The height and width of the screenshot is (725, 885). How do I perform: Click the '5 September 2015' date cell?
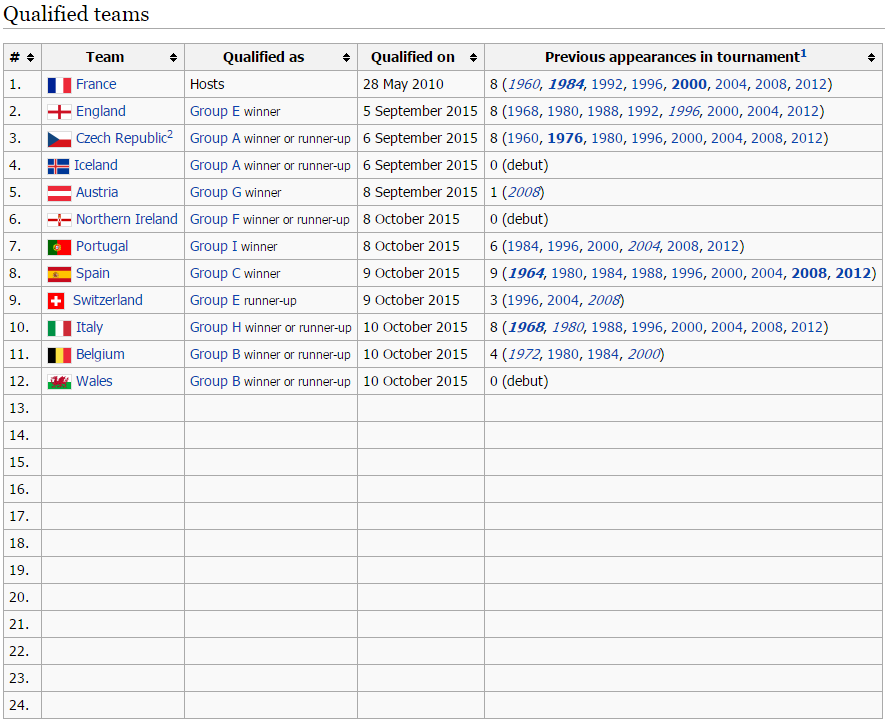[x=420, y=112]
